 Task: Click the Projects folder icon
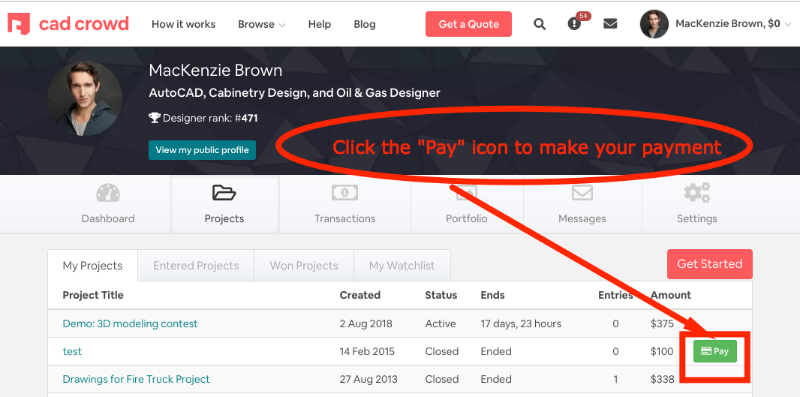224,193
